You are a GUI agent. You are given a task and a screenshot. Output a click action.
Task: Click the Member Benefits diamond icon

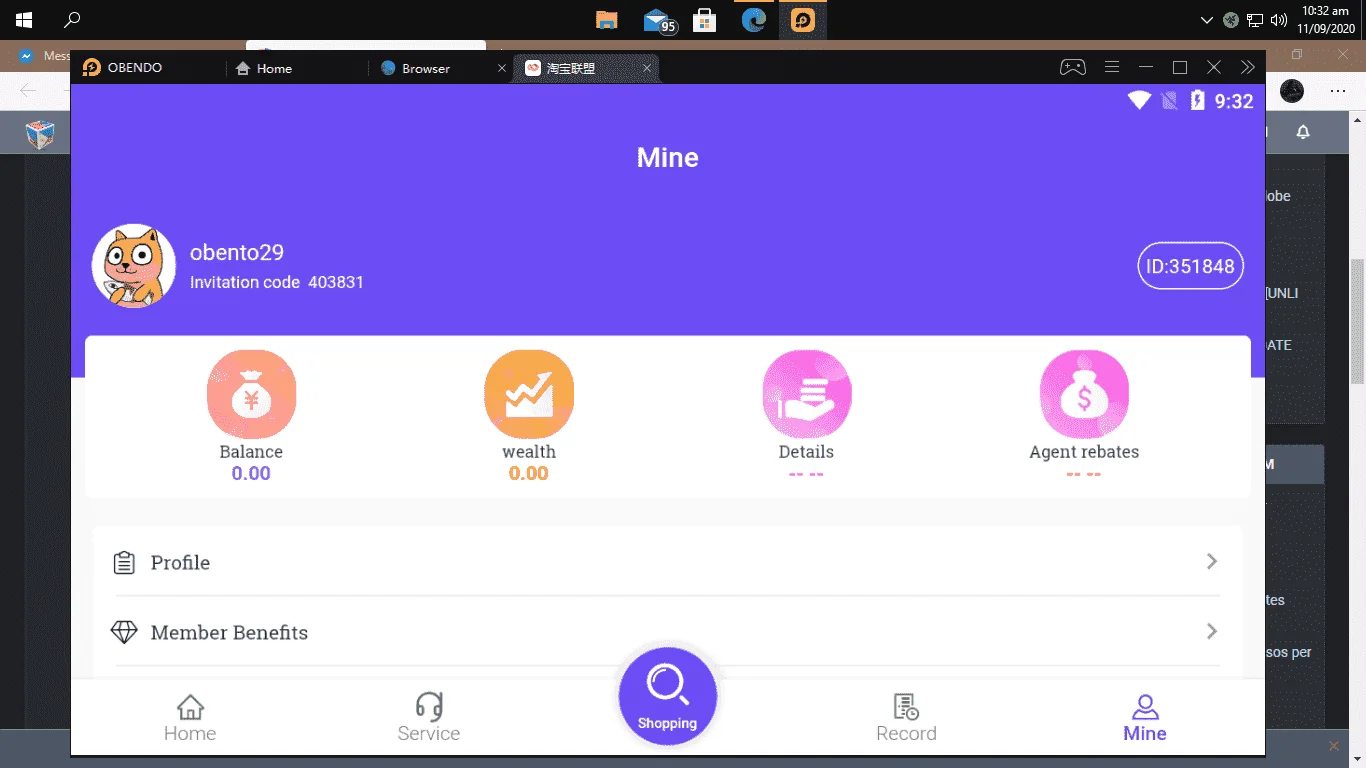pyautogui.click(x=124, y=632)
